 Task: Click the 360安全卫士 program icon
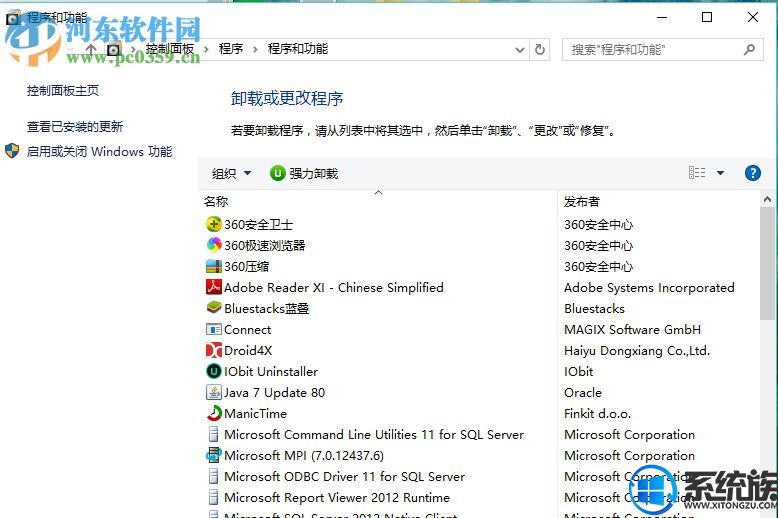[x=213, y=224]
